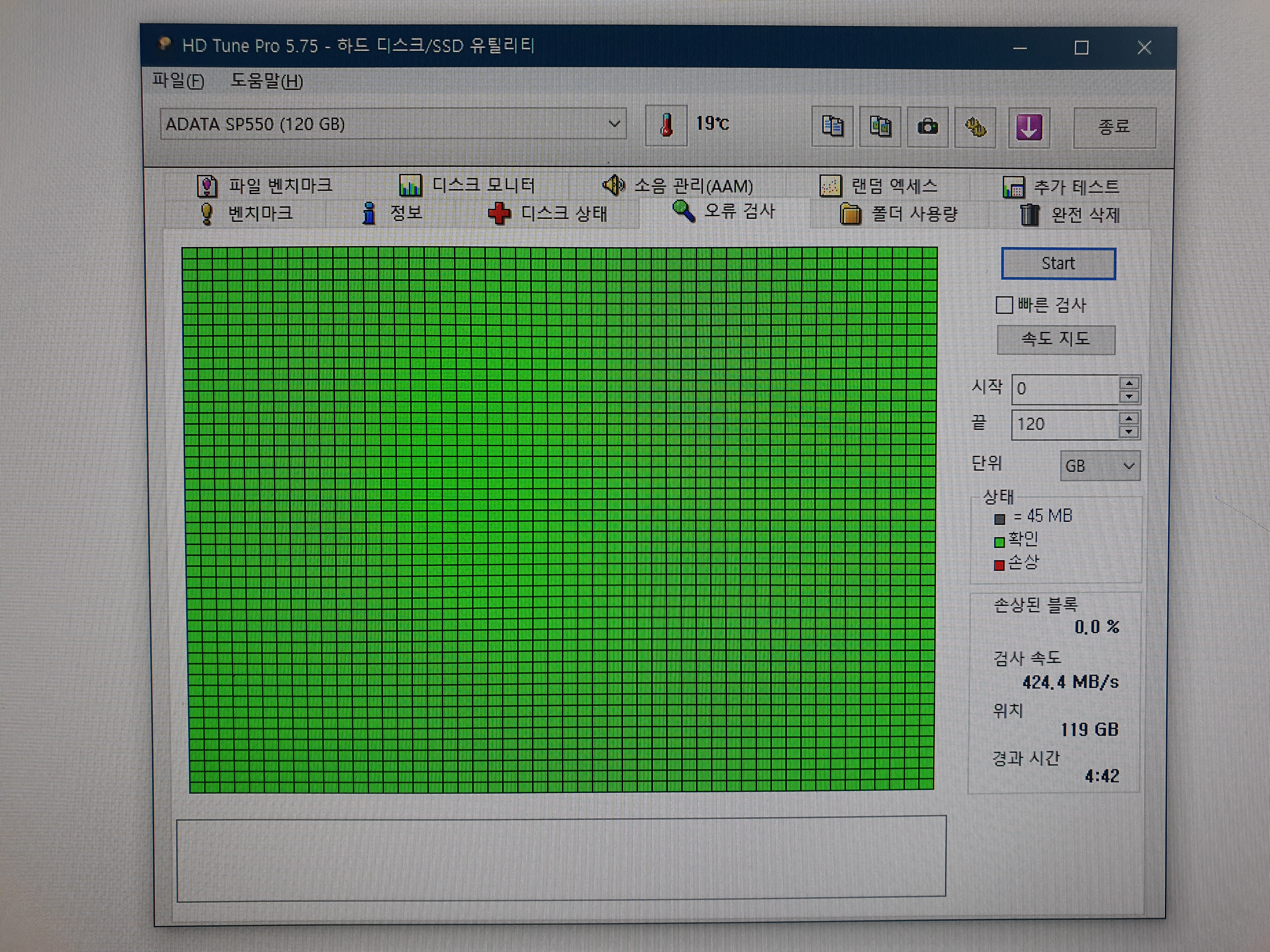Maximize the HD Tune Pro window
The height and width of the screenshot is (952, 1270).
1082,48
